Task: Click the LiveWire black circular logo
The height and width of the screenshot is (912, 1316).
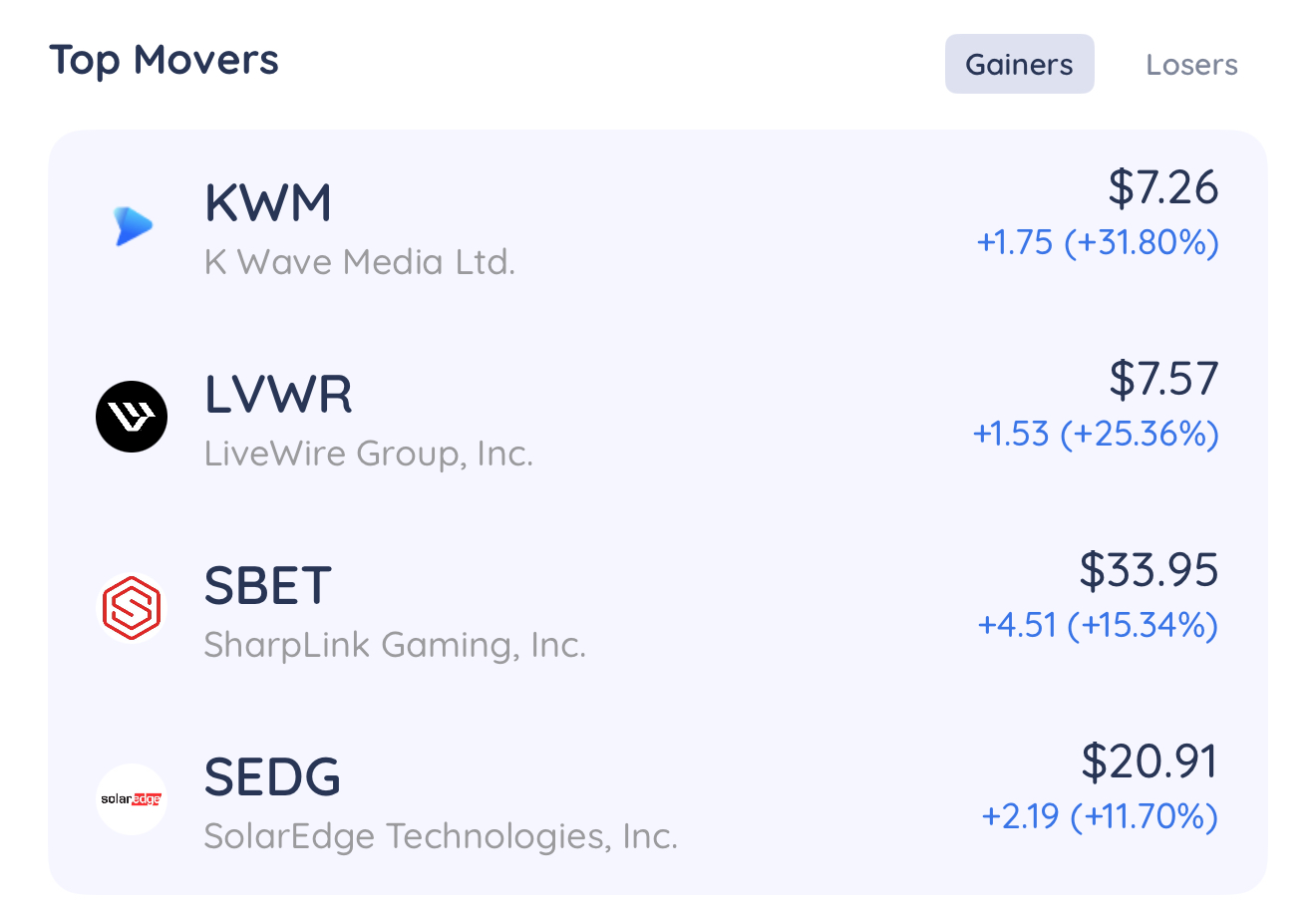Action: click(132, 417)
